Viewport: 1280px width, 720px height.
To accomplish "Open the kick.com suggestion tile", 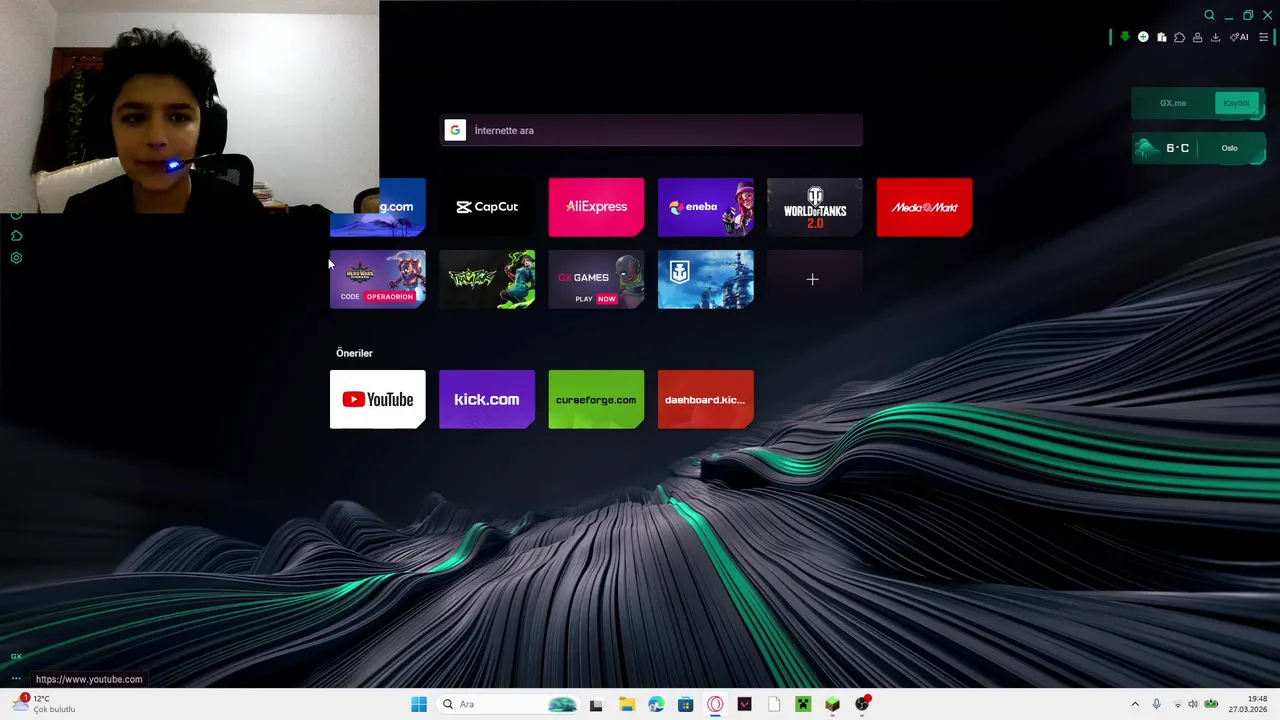I will tap(487, 399).
